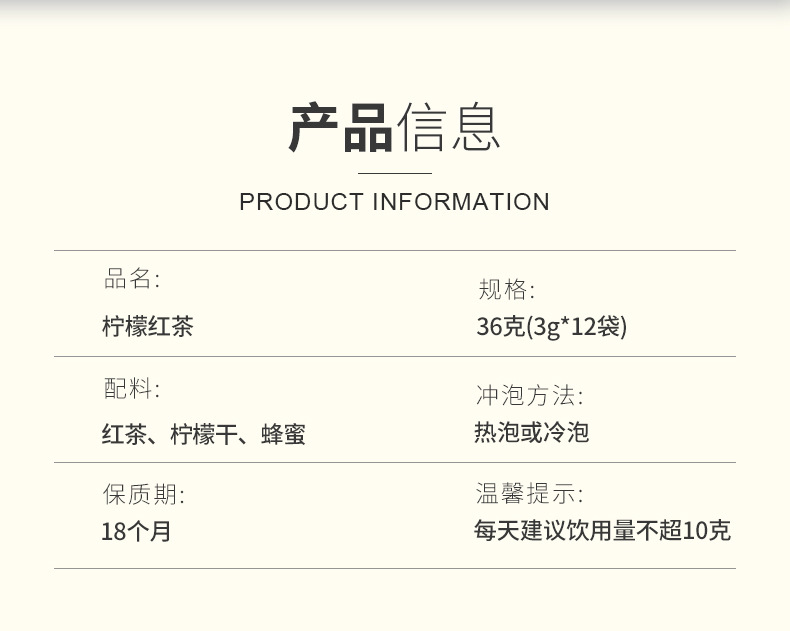The width and height of the screenshot is (790, 631).
Task: Click the brewing method 热泡或冷泡
Action: 531,432
